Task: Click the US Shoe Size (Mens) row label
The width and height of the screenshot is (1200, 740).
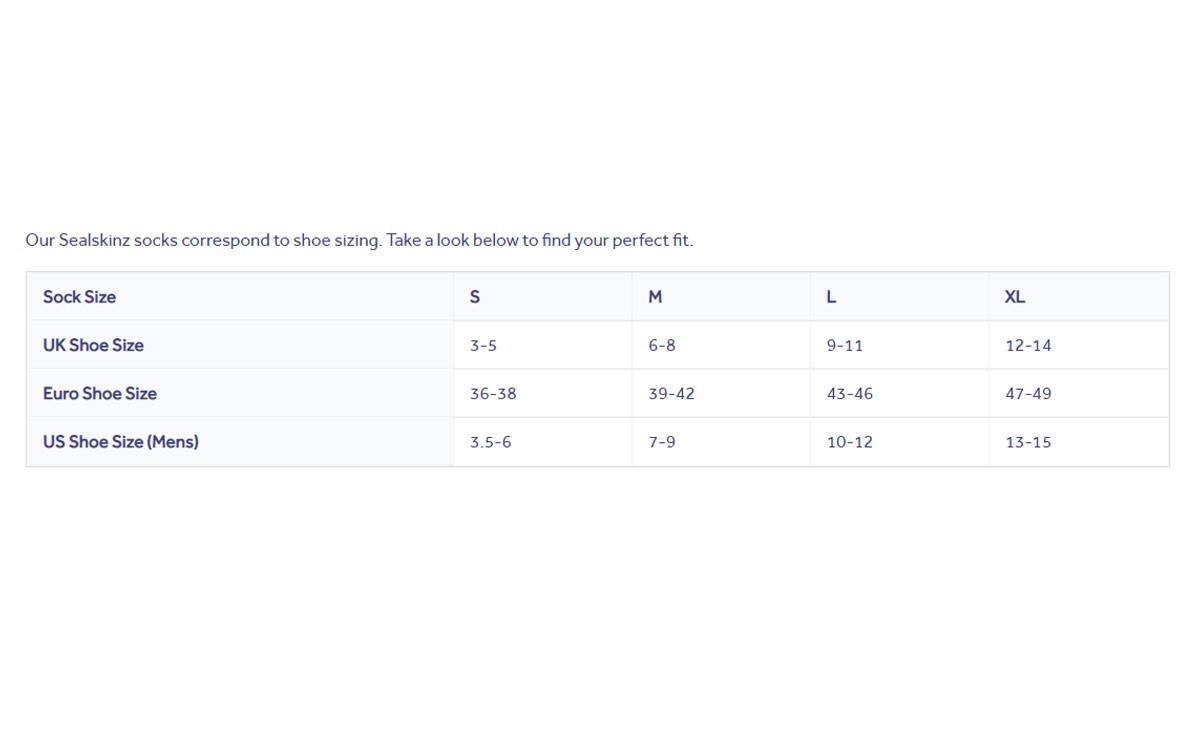Action: 120,441
